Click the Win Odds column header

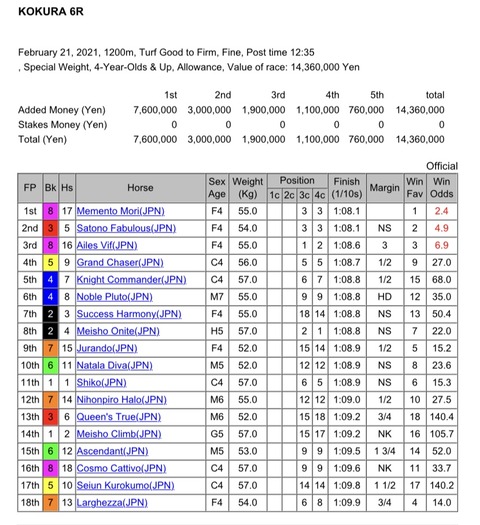click(442, 188)
